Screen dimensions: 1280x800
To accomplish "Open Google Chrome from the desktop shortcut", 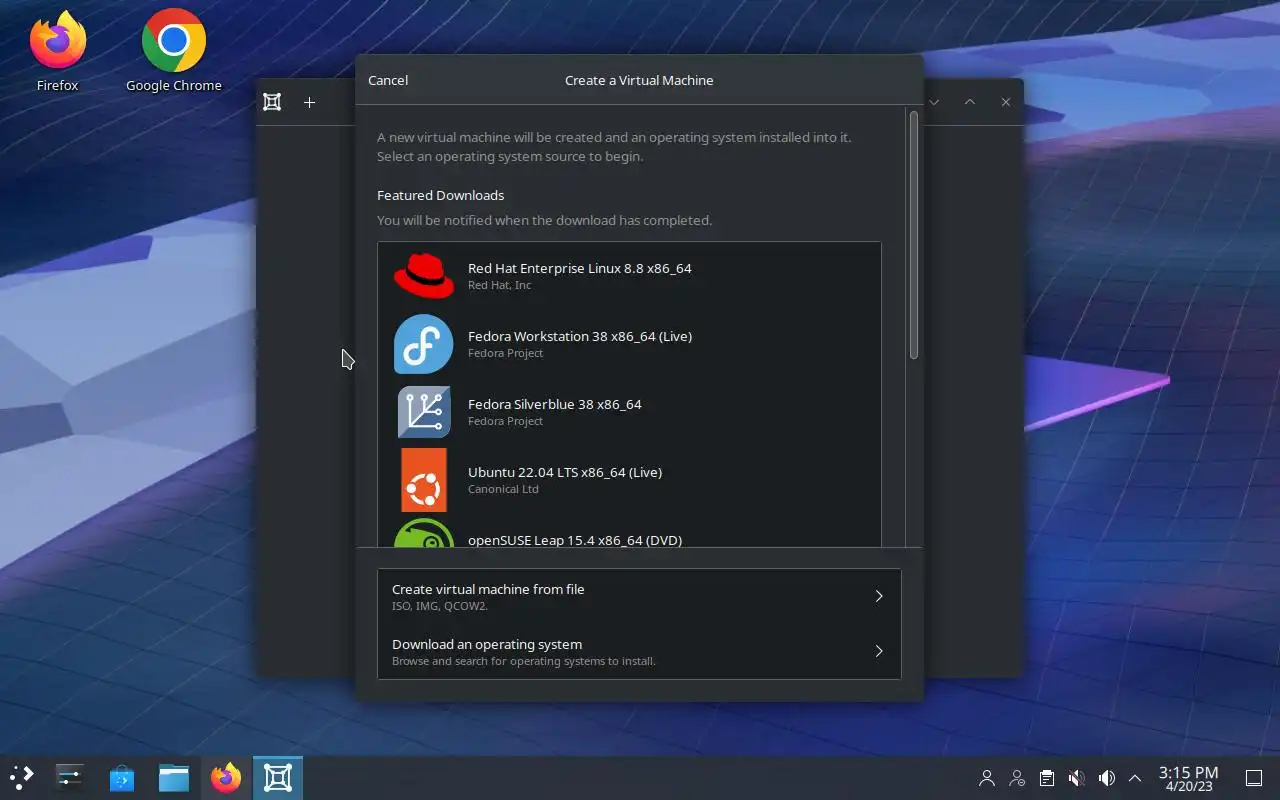I will point(174,51).
